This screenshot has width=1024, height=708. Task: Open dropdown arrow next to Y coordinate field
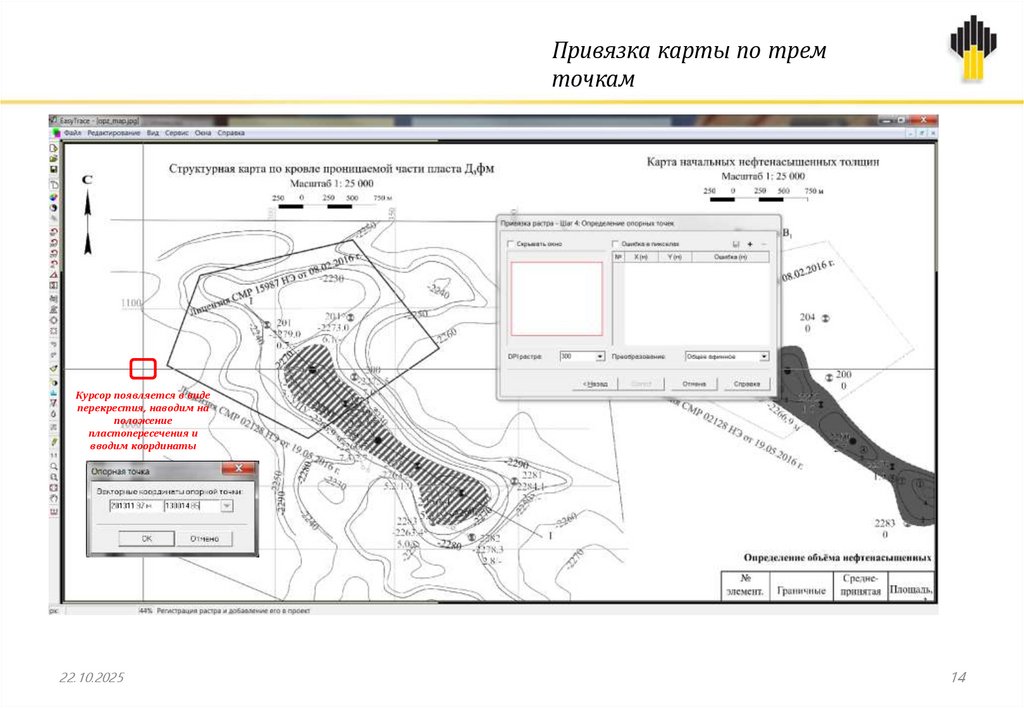point(226,506)
